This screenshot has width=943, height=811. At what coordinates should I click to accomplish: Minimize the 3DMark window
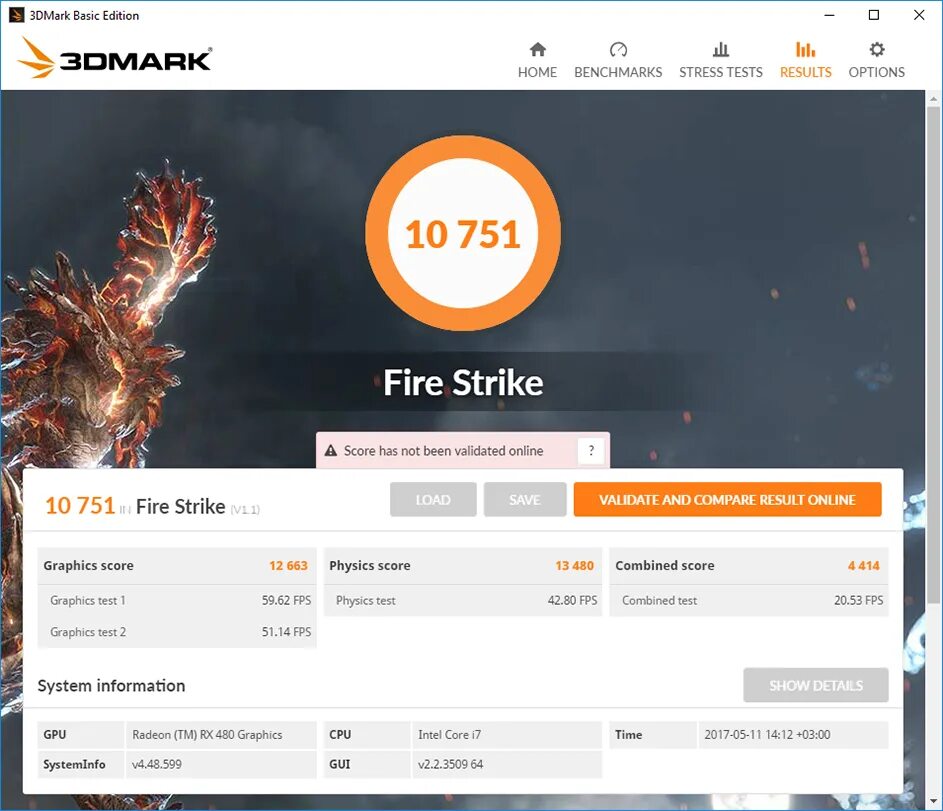[x=829, y=15]
